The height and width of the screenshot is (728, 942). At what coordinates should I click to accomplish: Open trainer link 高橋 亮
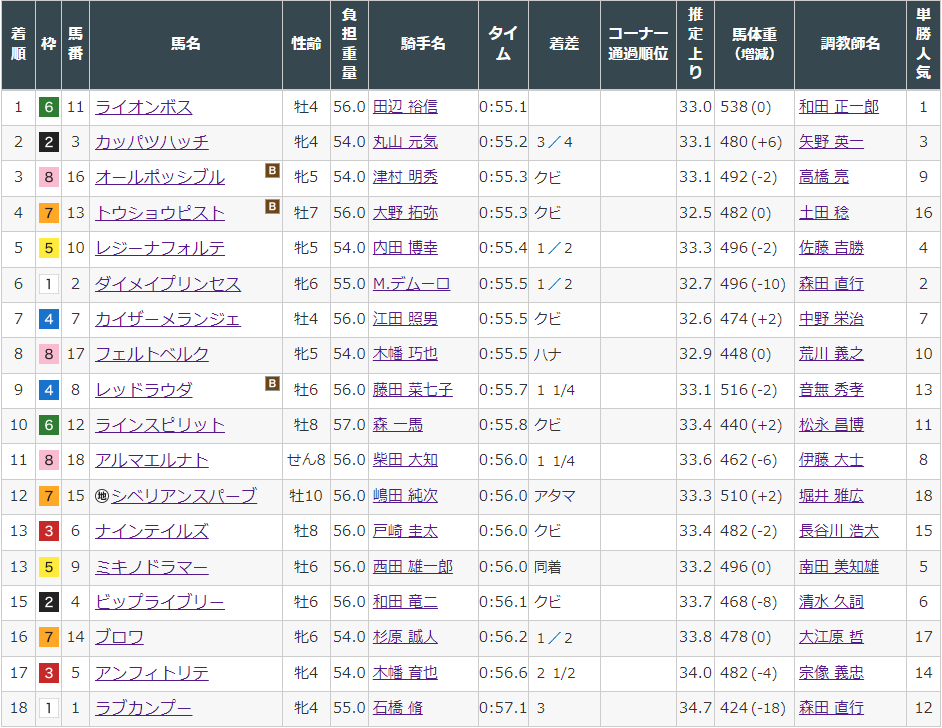824,177
